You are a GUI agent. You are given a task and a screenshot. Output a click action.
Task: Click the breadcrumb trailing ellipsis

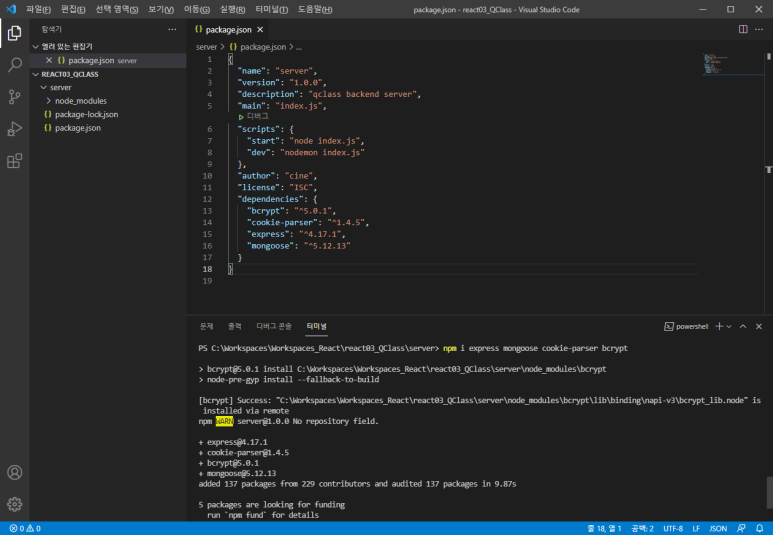pos(299,47)
